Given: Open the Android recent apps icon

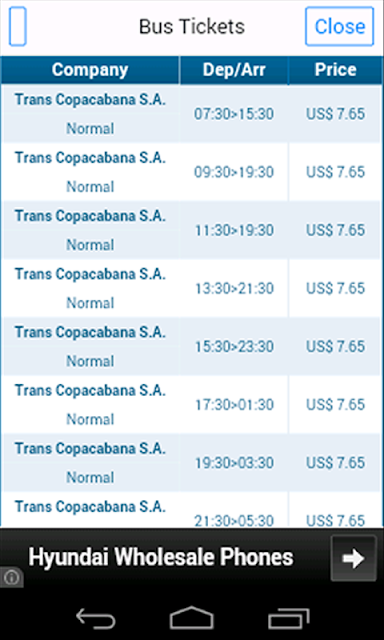Looking at the screenshot, I should (288, 618).
